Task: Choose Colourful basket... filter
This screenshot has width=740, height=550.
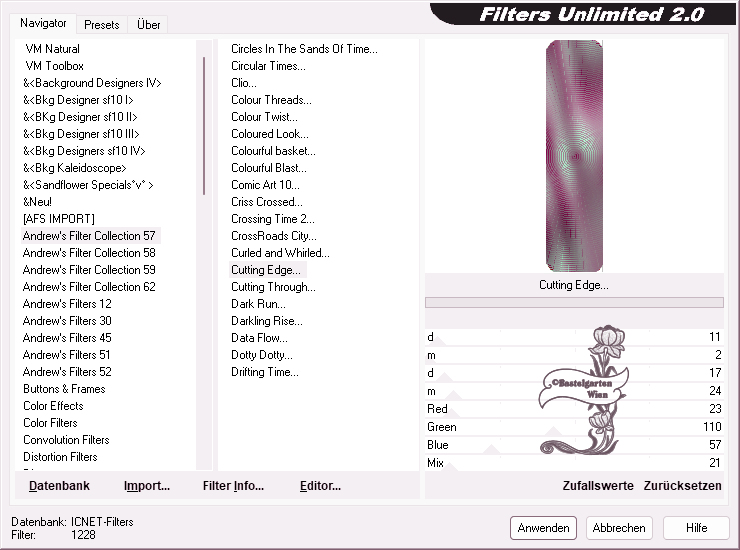Action: tap(273, 151)
